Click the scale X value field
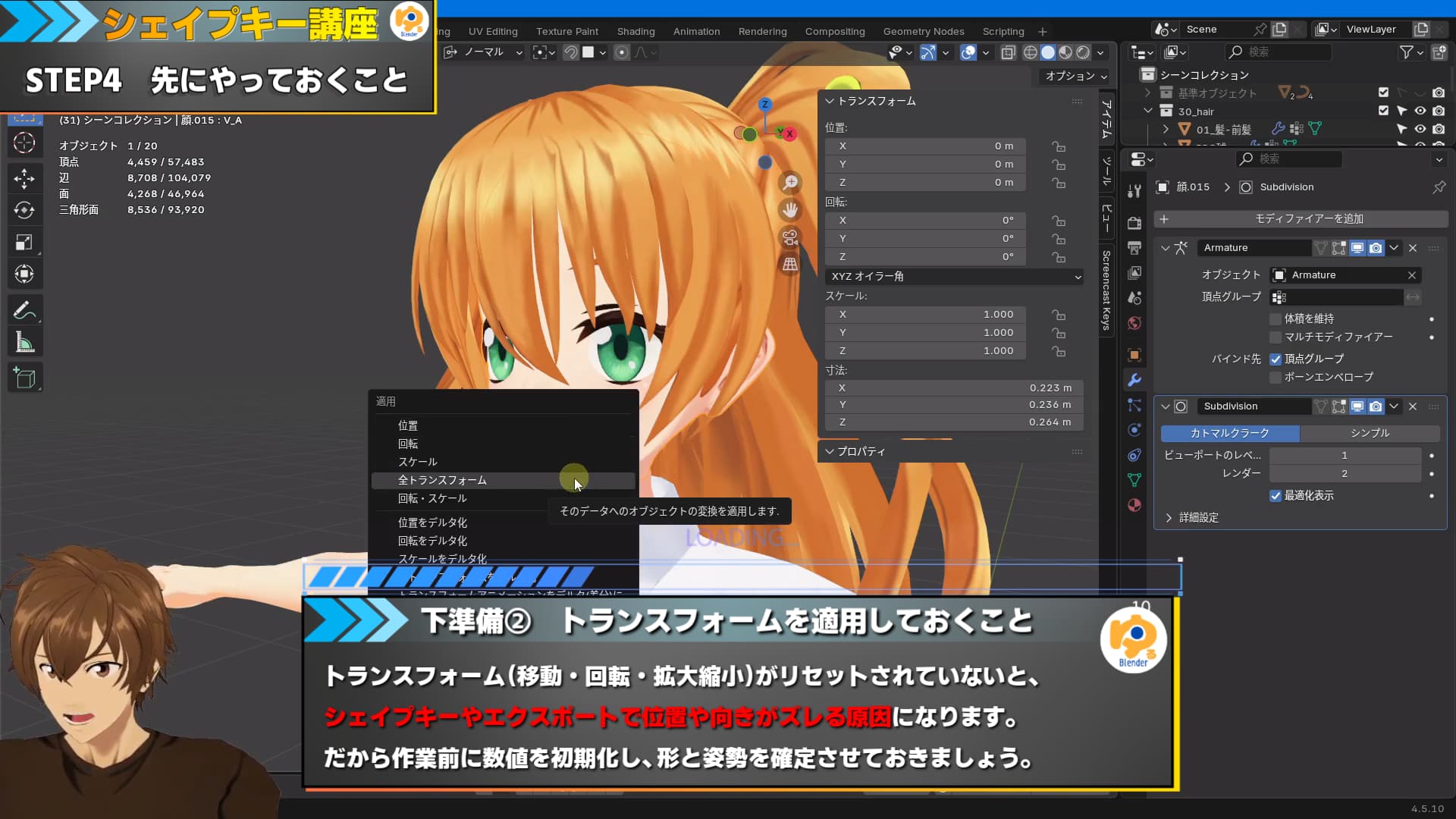The image size is (1456, 819). [x=925, y=315]
